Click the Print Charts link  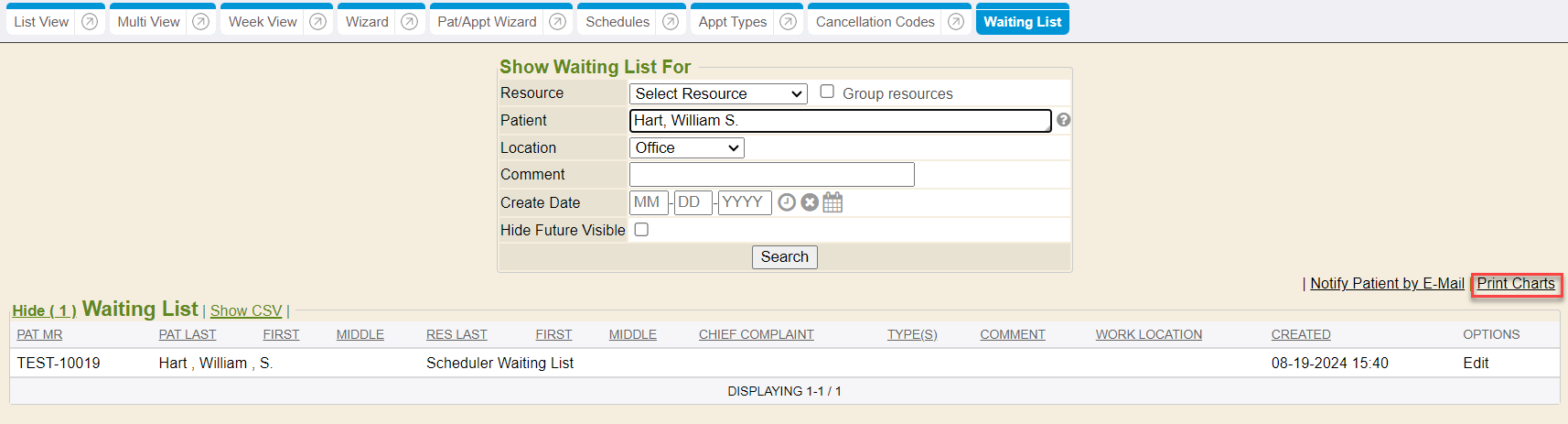click(1516, 284)
